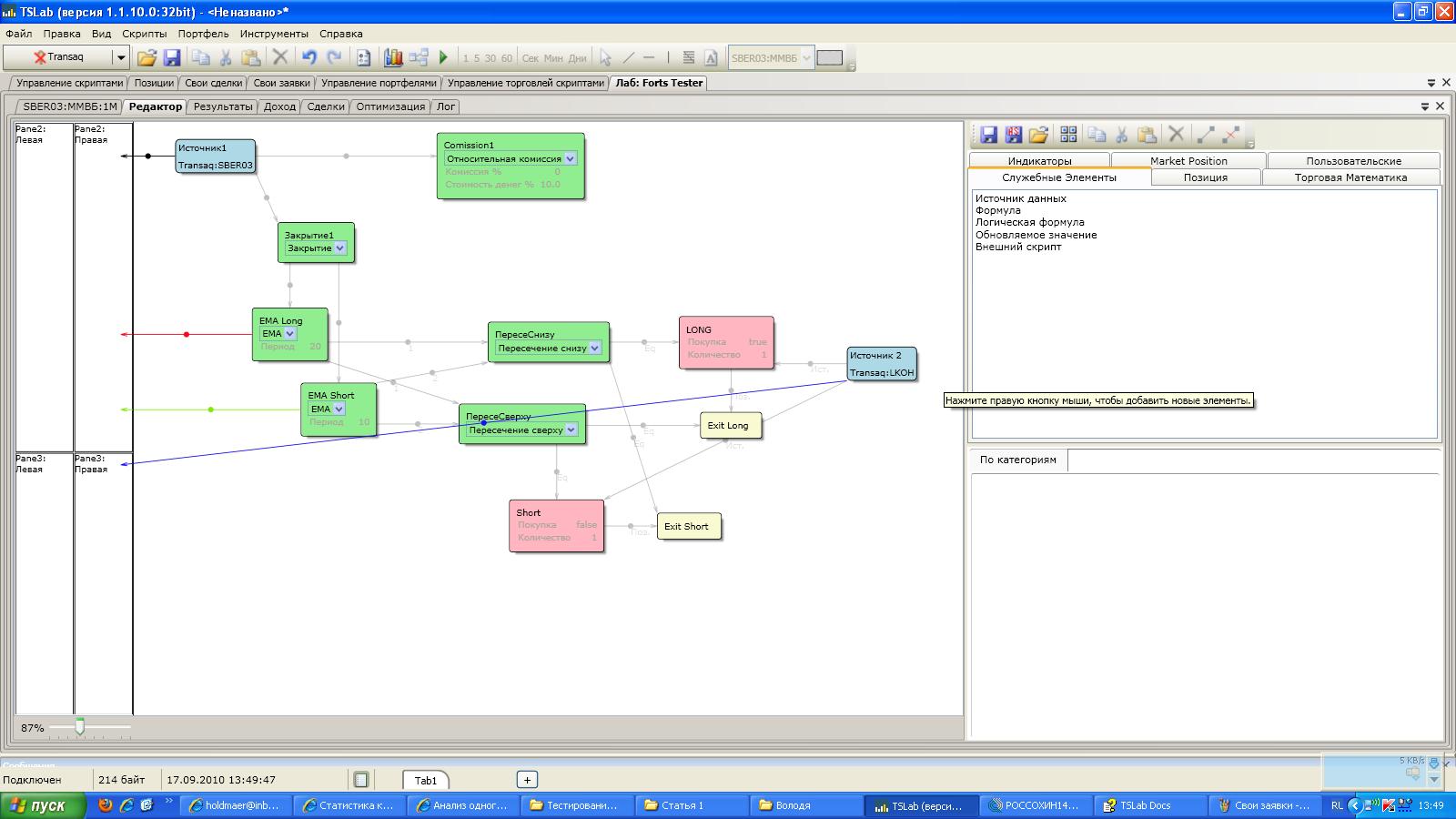1456x819 pixels.
Task: Open the Торговая Математика tab
Action: point(1350,177)
